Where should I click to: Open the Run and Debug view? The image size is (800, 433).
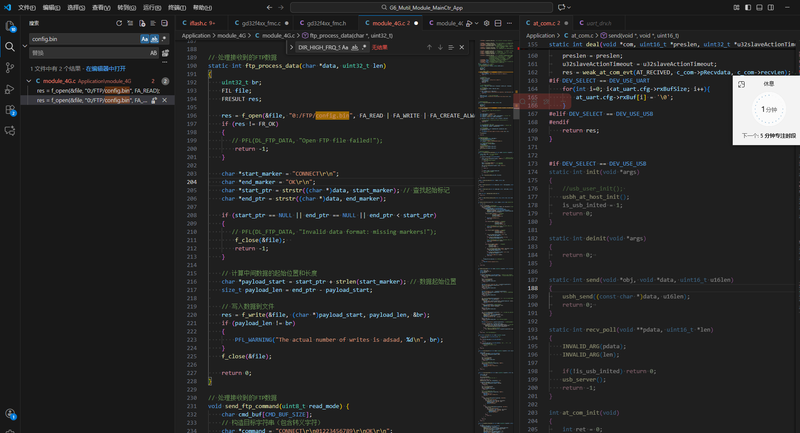(x=11, y=88)
